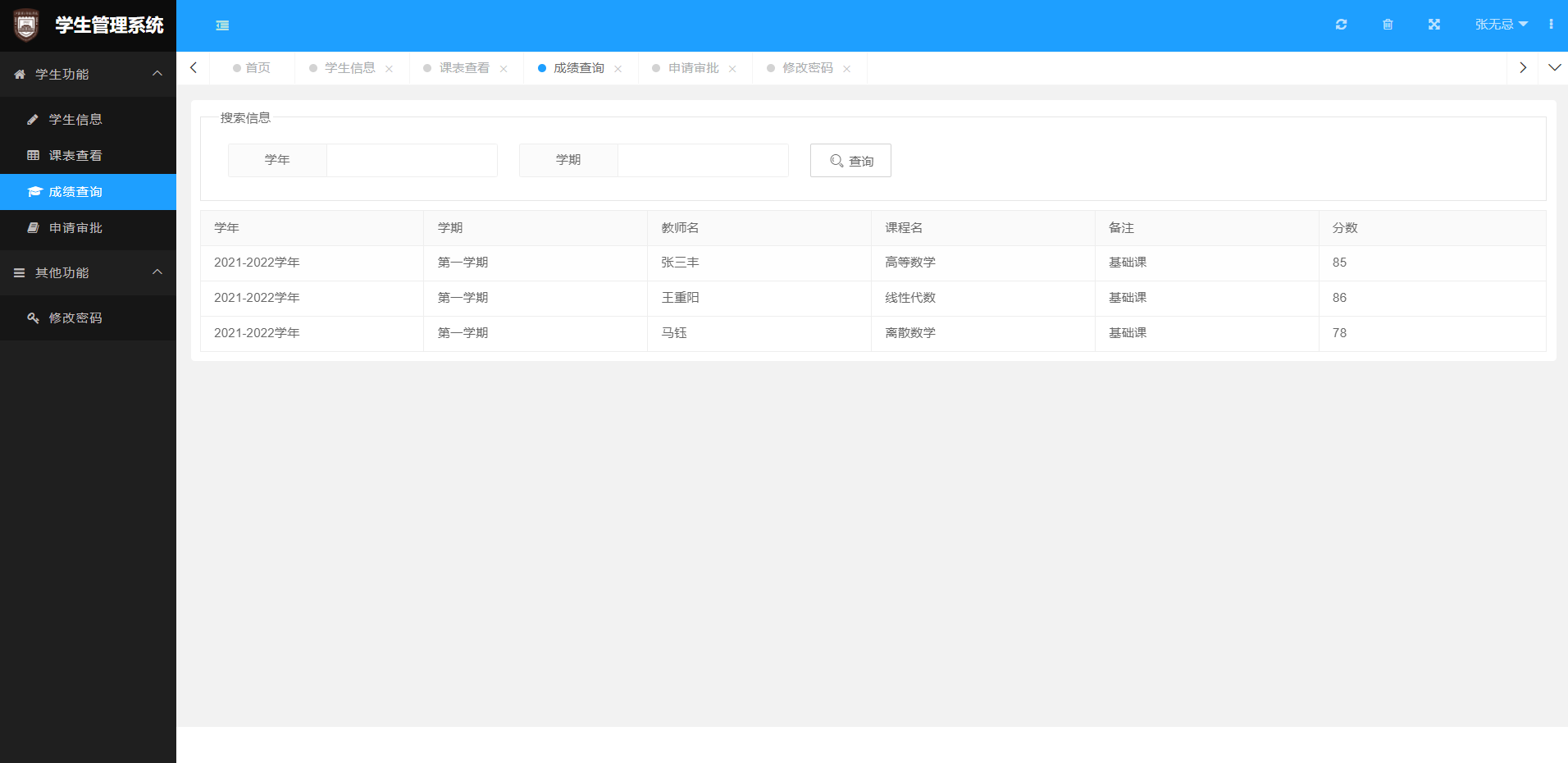Collapse the 学生功能 sidebar section

pyautogui.click(x=157, y=73)
